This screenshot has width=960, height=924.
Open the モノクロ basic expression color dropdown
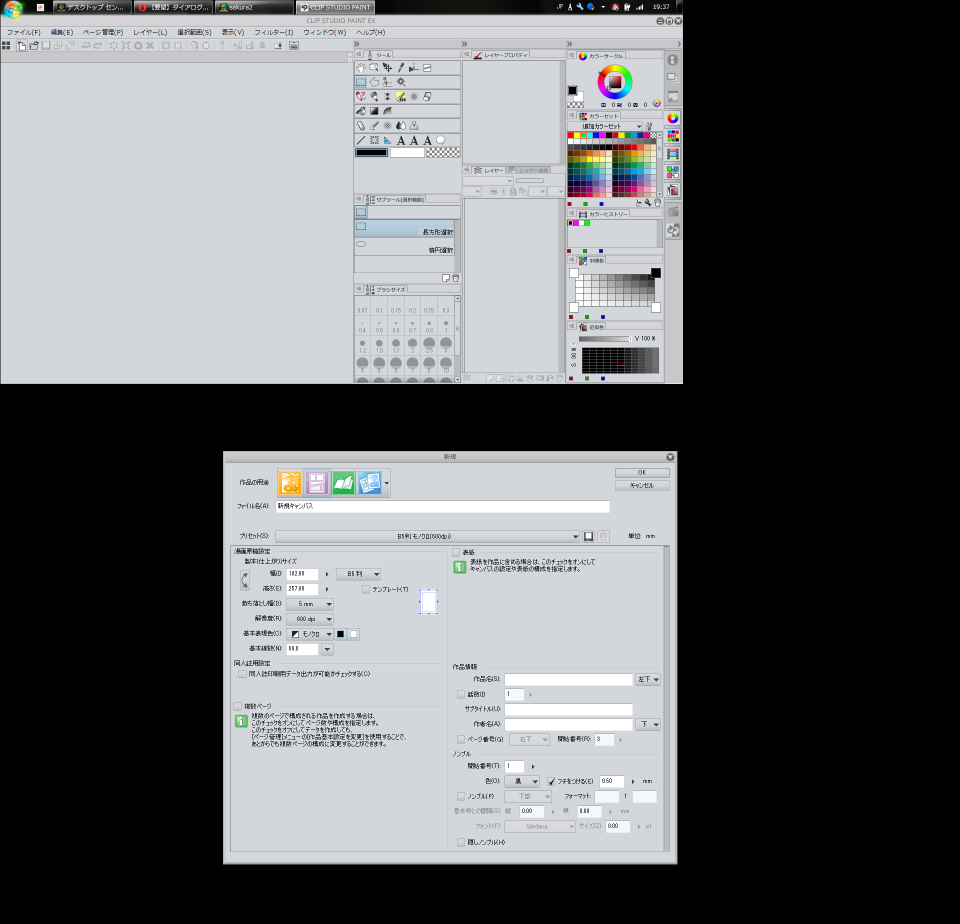tap(310, 634)
